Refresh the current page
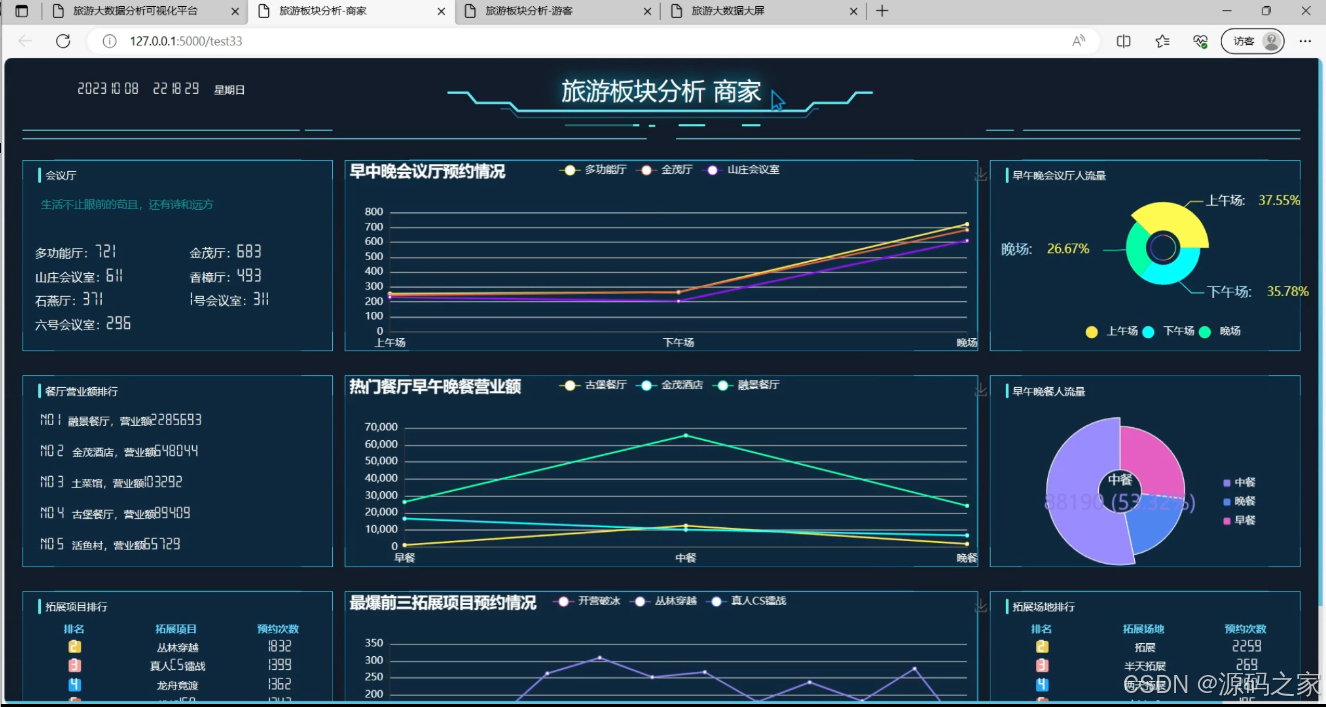This screenshot has width=1326, height=707. 63,41
